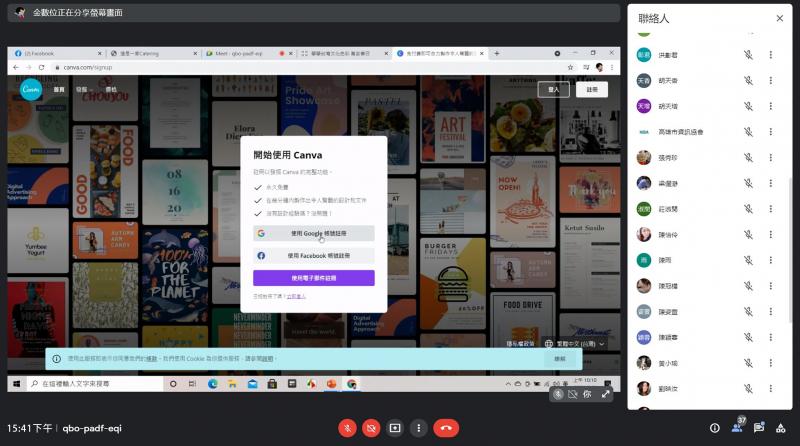Click the 使用 Facebook 帳號註冊 button in shared Canva

314,256
